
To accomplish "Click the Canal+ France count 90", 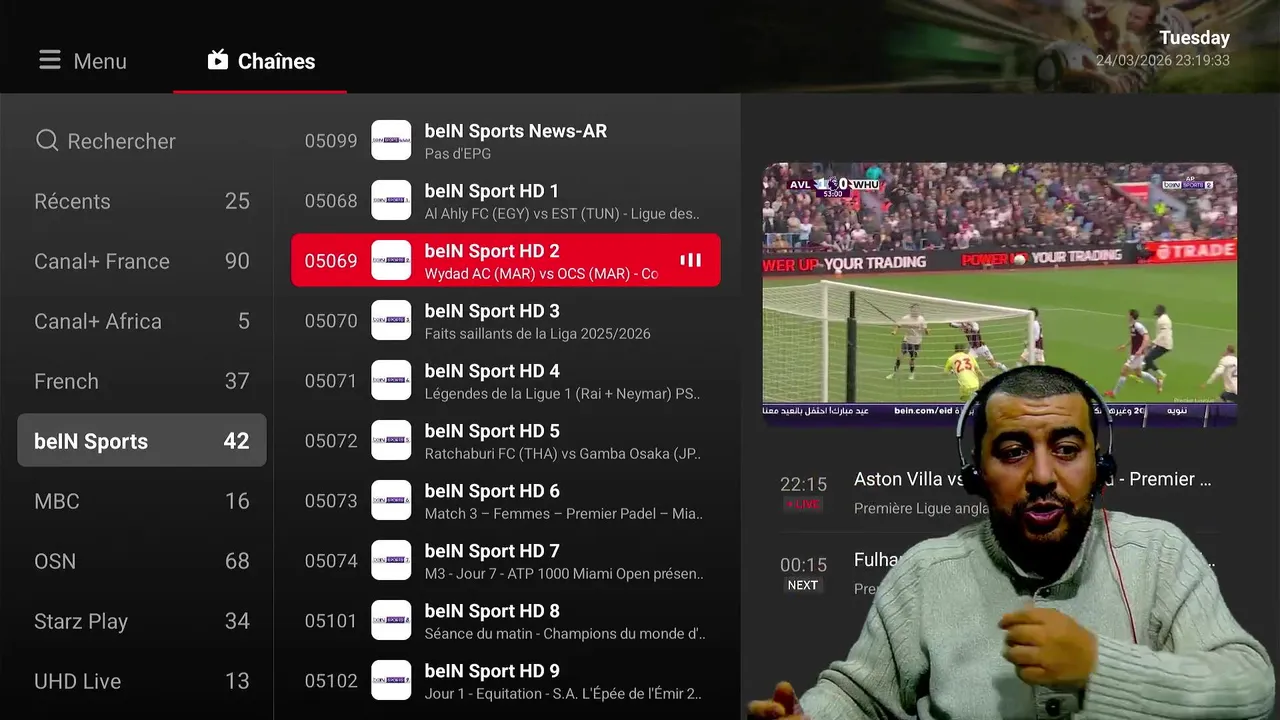I will (x=237, y=261).
